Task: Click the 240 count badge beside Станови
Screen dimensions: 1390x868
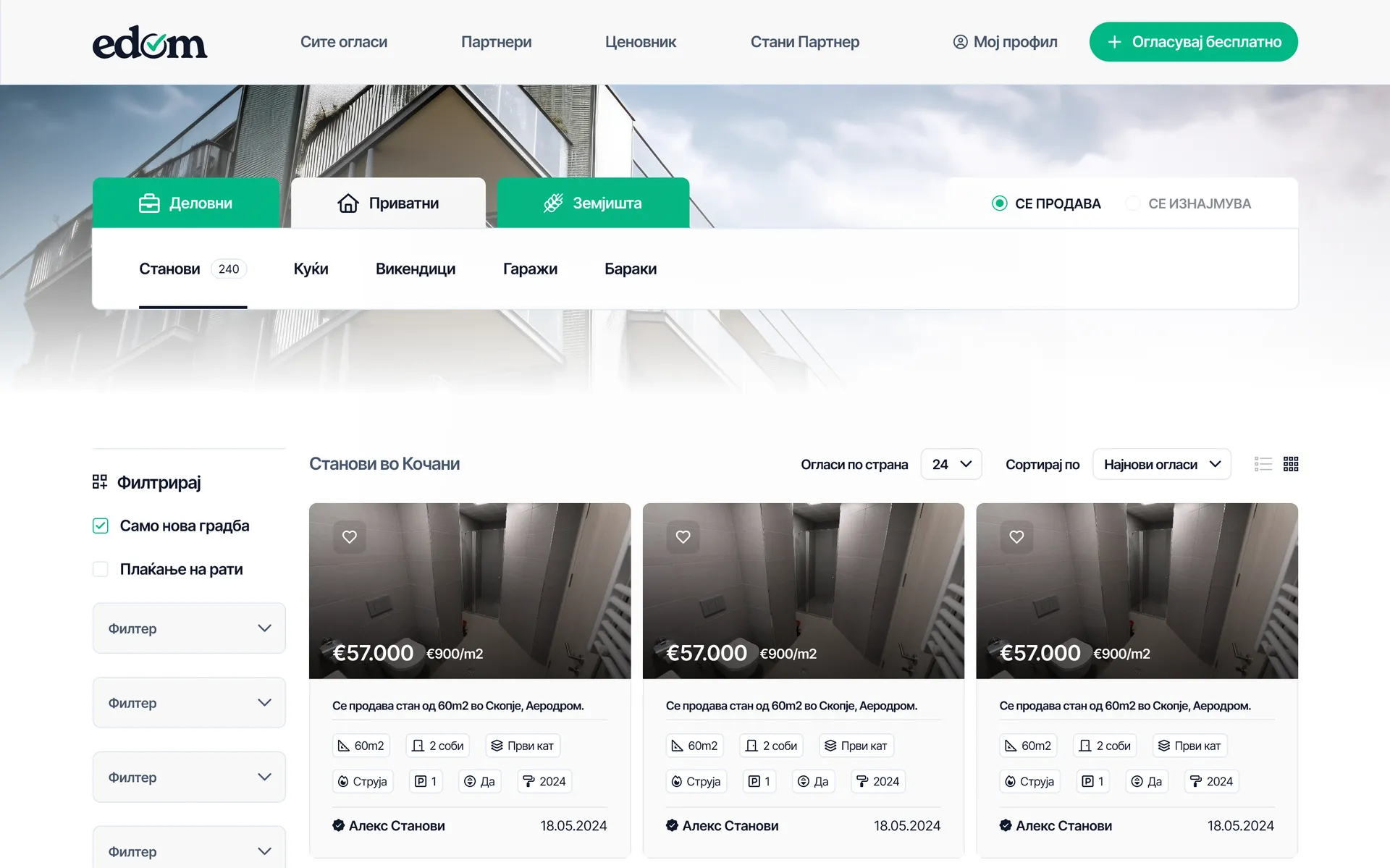Action: pyautogui.click(x=229, y=269)
